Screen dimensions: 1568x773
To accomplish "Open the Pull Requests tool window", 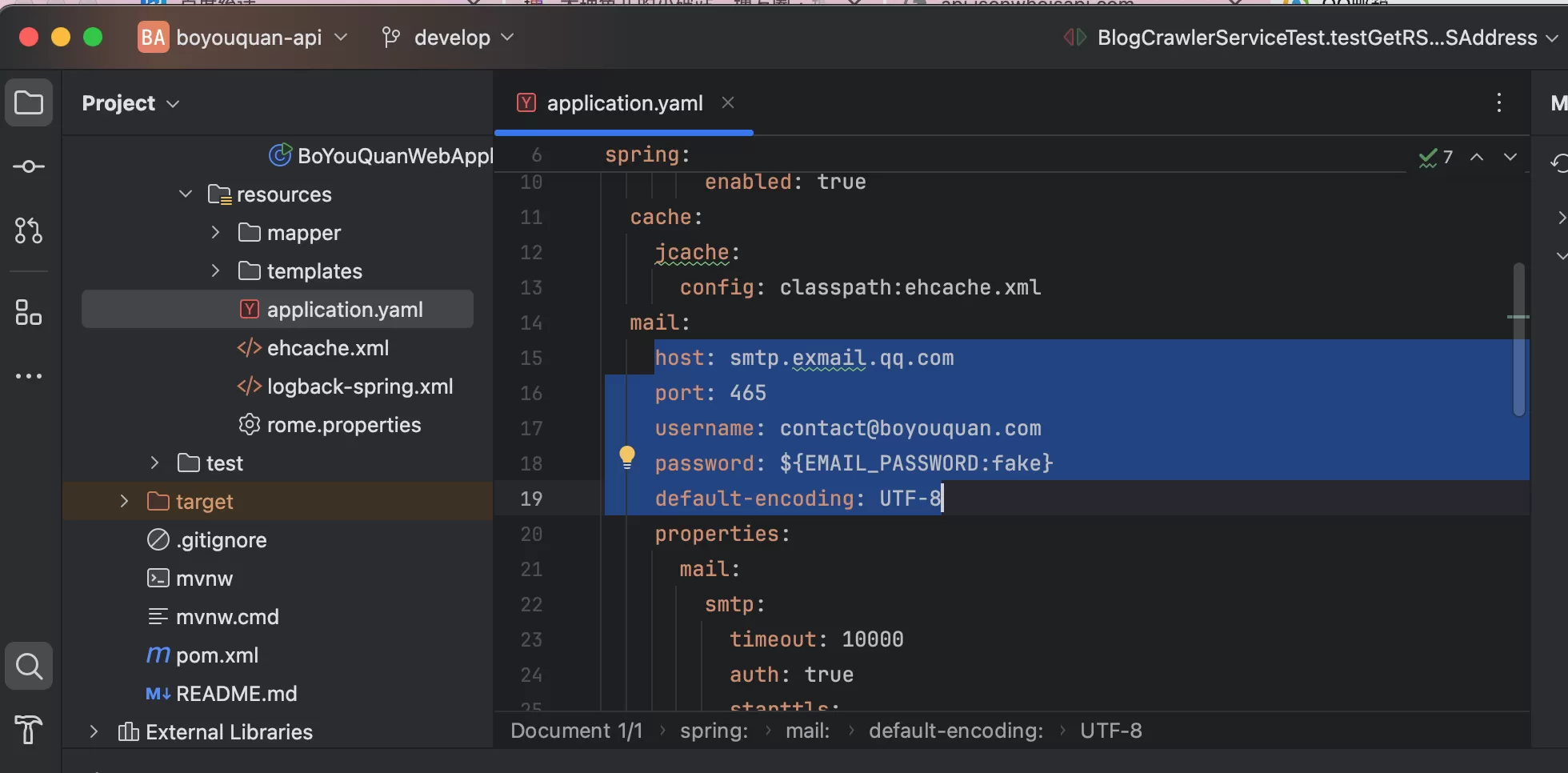I will [29, 230].
